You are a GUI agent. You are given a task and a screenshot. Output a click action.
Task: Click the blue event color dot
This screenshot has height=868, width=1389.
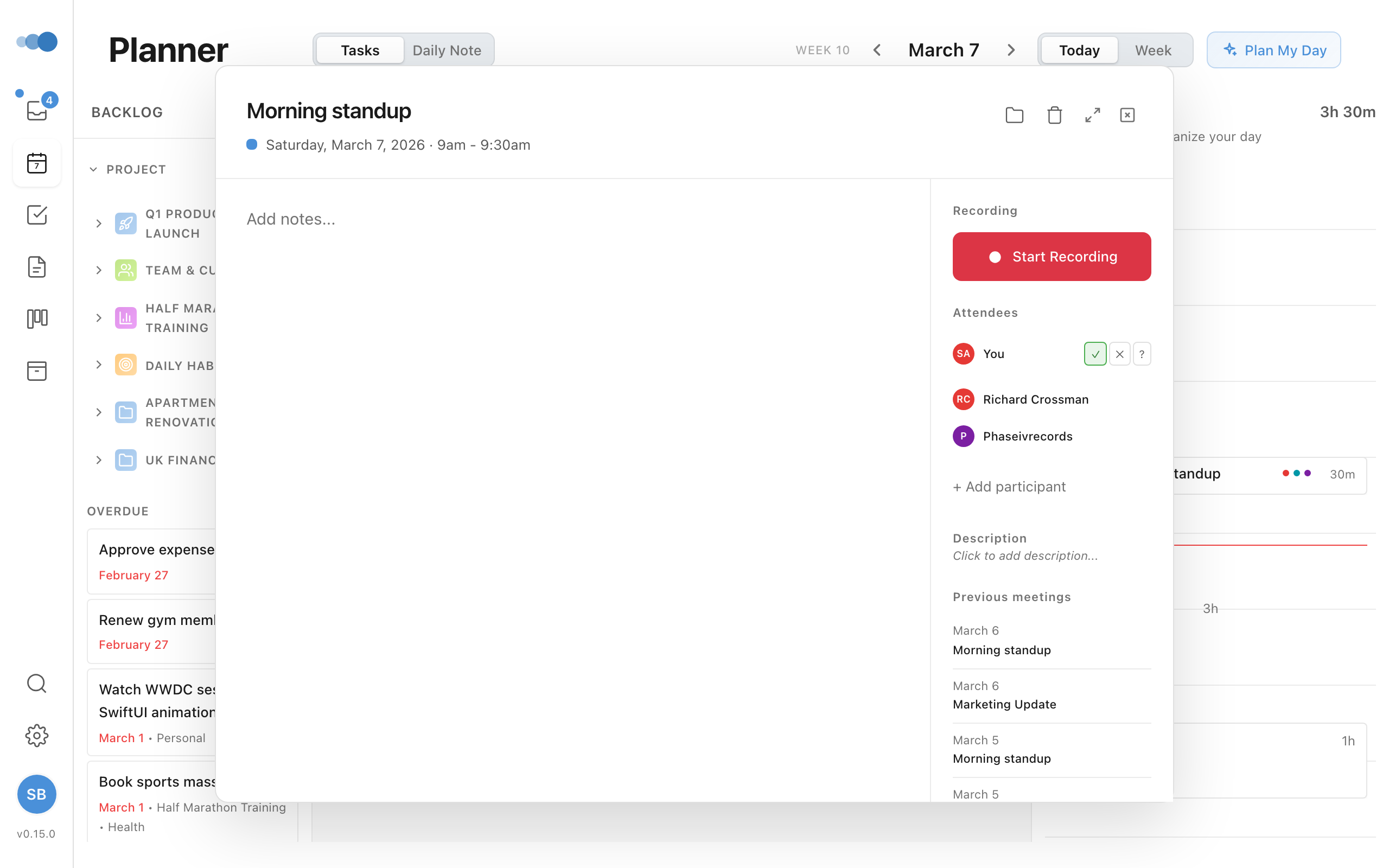pos(251,145)
